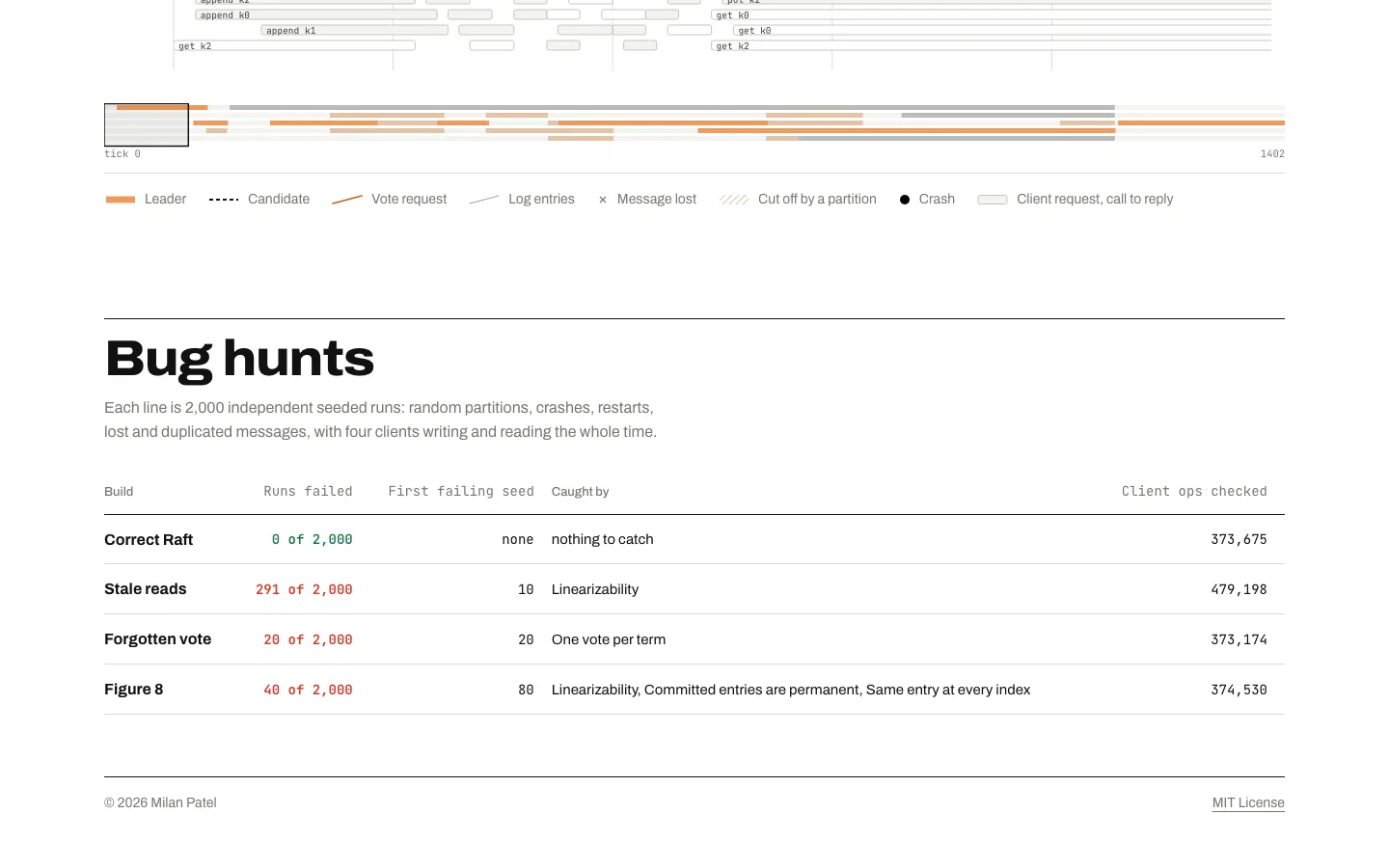
Task: Select the minimap viewport window box
Action: coord(147,125)
